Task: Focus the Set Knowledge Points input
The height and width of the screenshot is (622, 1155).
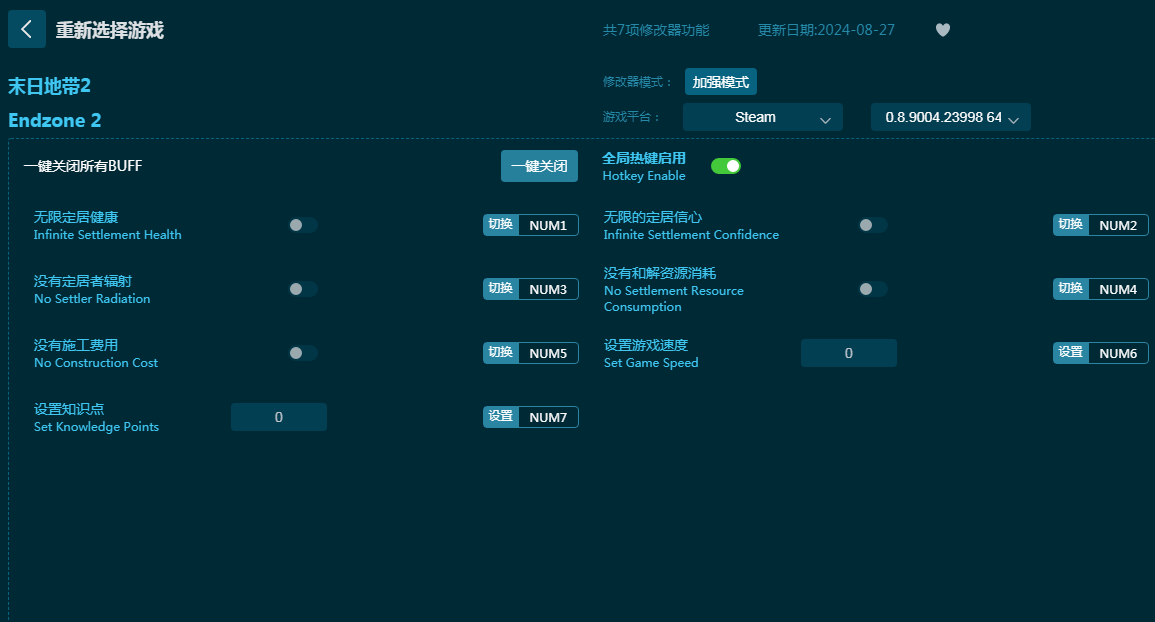Action: [278, 417]
